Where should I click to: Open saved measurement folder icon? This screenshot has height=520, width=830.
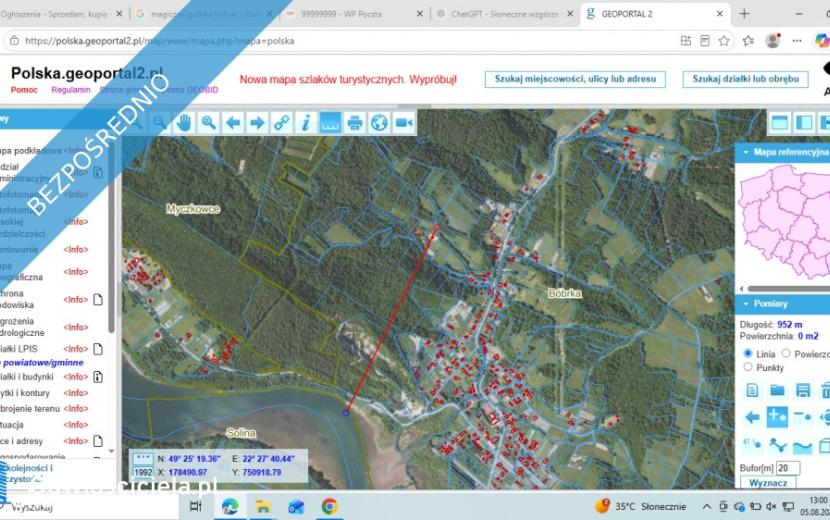click(777, 390)
